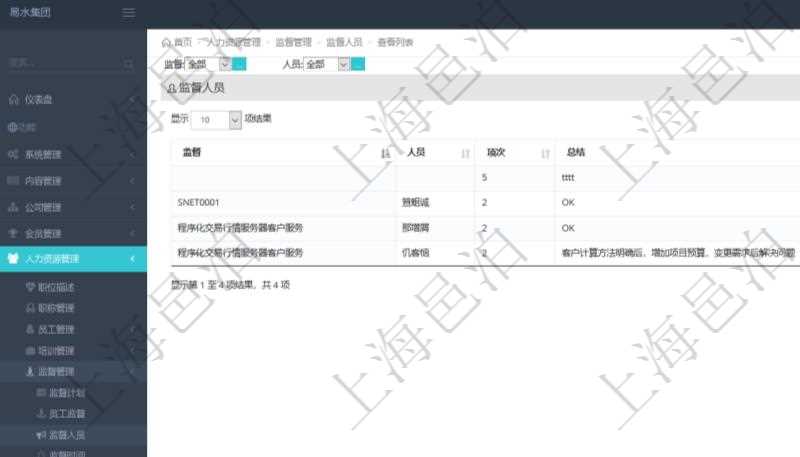Click the 监督计划 icon

41,393
